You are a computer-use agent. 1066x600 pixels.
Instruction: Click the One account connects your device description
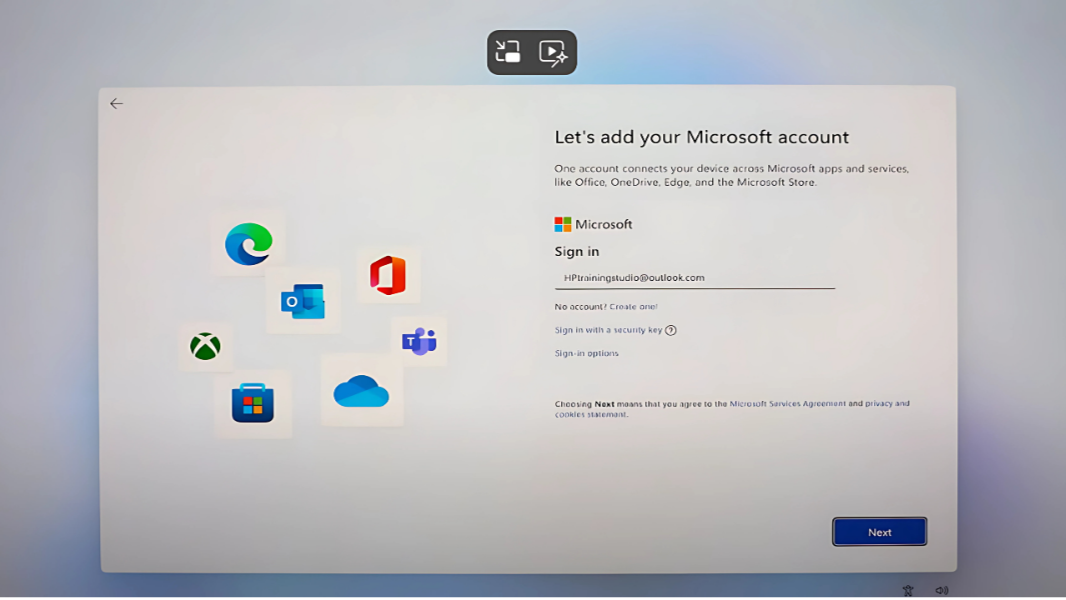732,175
